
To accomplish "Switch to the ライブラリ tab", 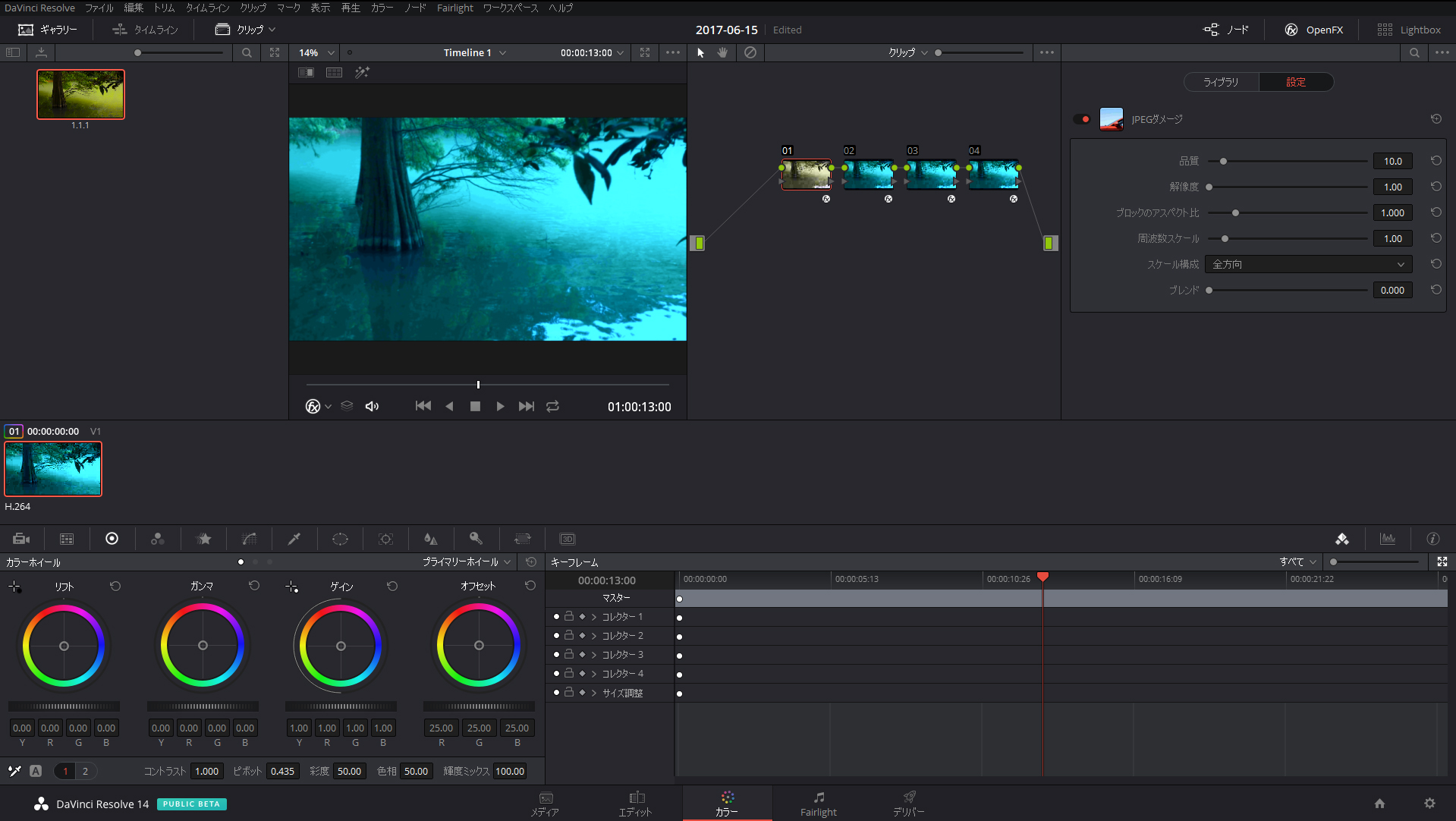I will [1221, 82].
